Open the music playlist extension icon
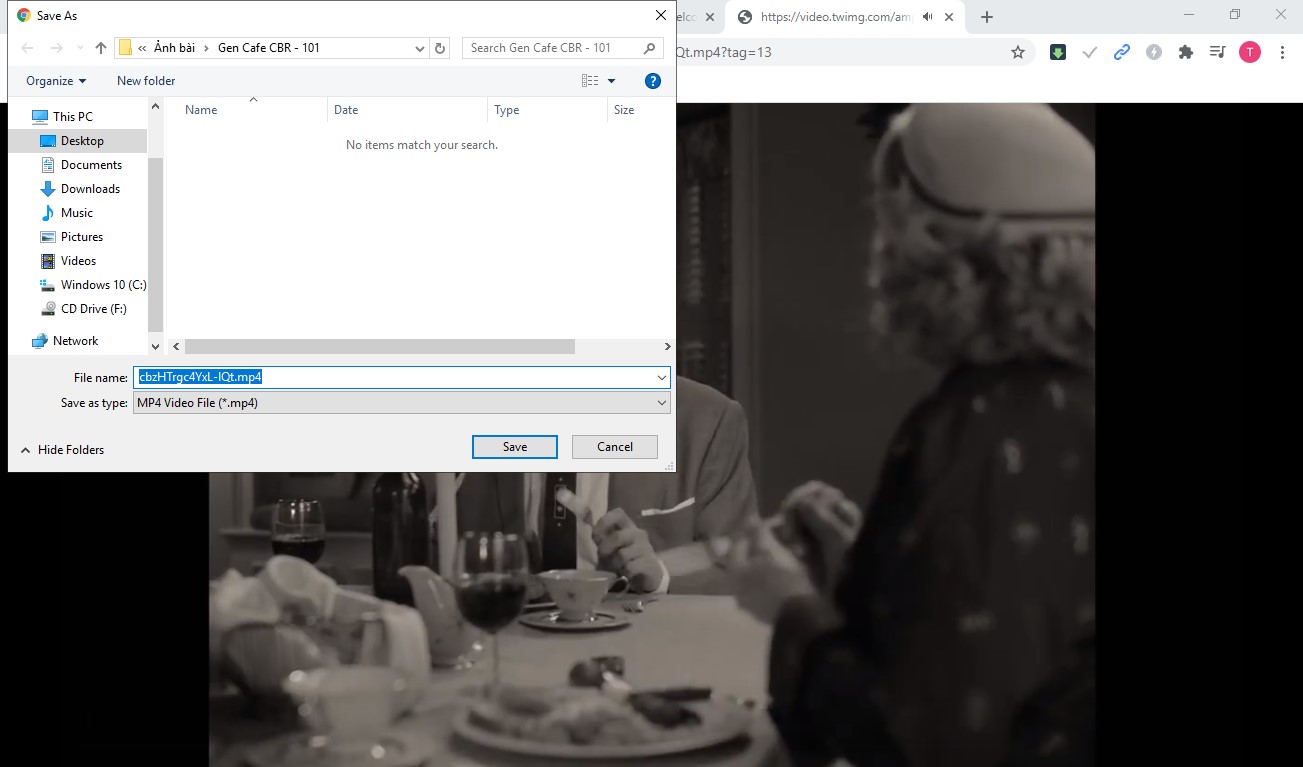Viewport: 1303px width, 767px height. pos(1216,51)
